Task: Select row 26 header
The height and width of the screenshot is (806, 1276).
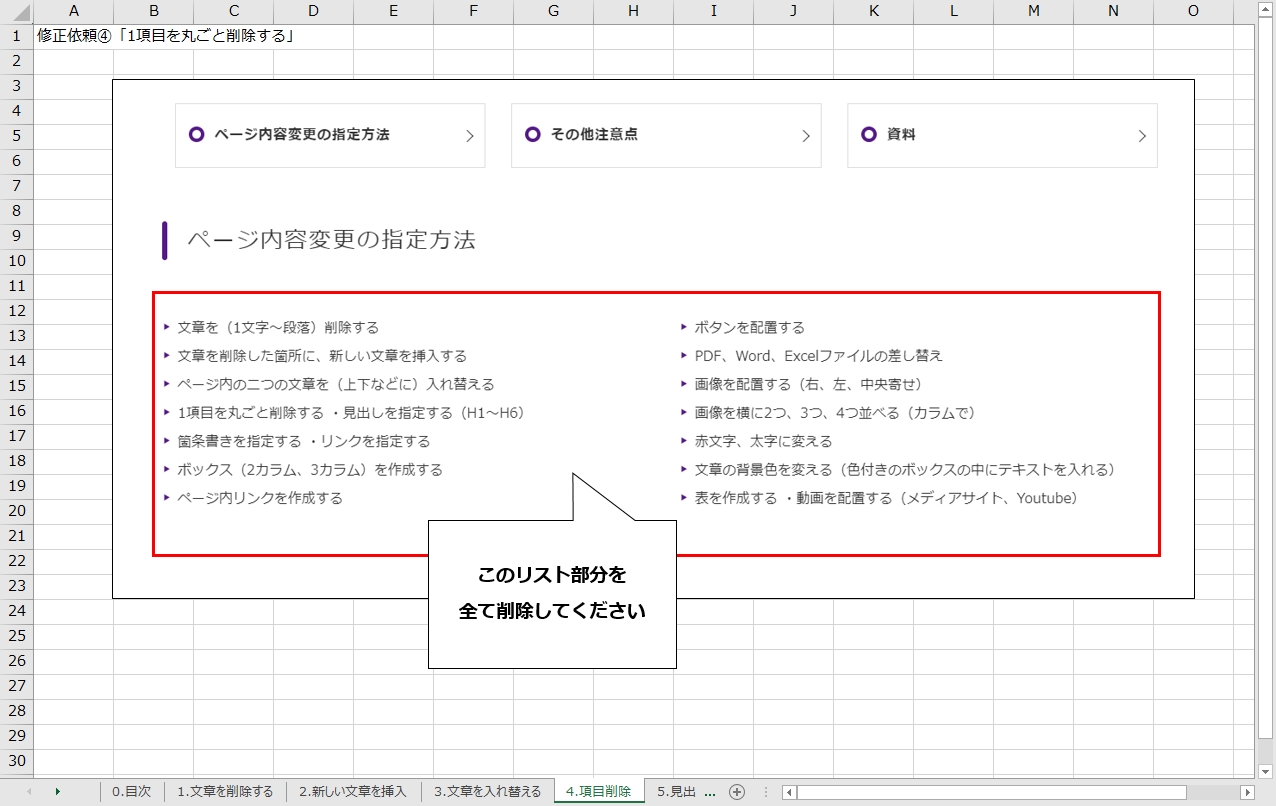Action: point(16,661)
